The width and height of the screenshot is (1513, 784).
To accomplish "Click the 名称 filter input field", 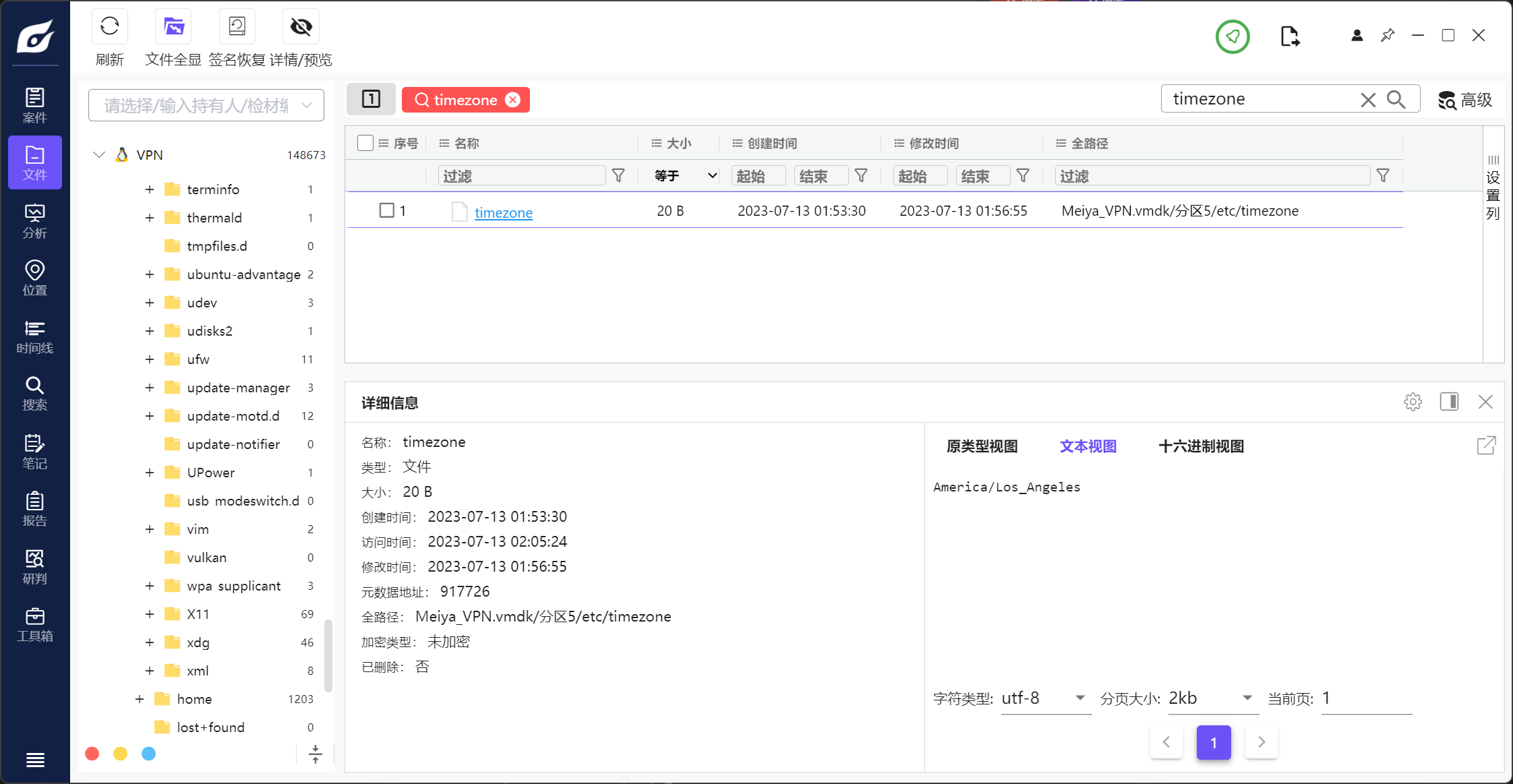I will click(x=521, y=176).
